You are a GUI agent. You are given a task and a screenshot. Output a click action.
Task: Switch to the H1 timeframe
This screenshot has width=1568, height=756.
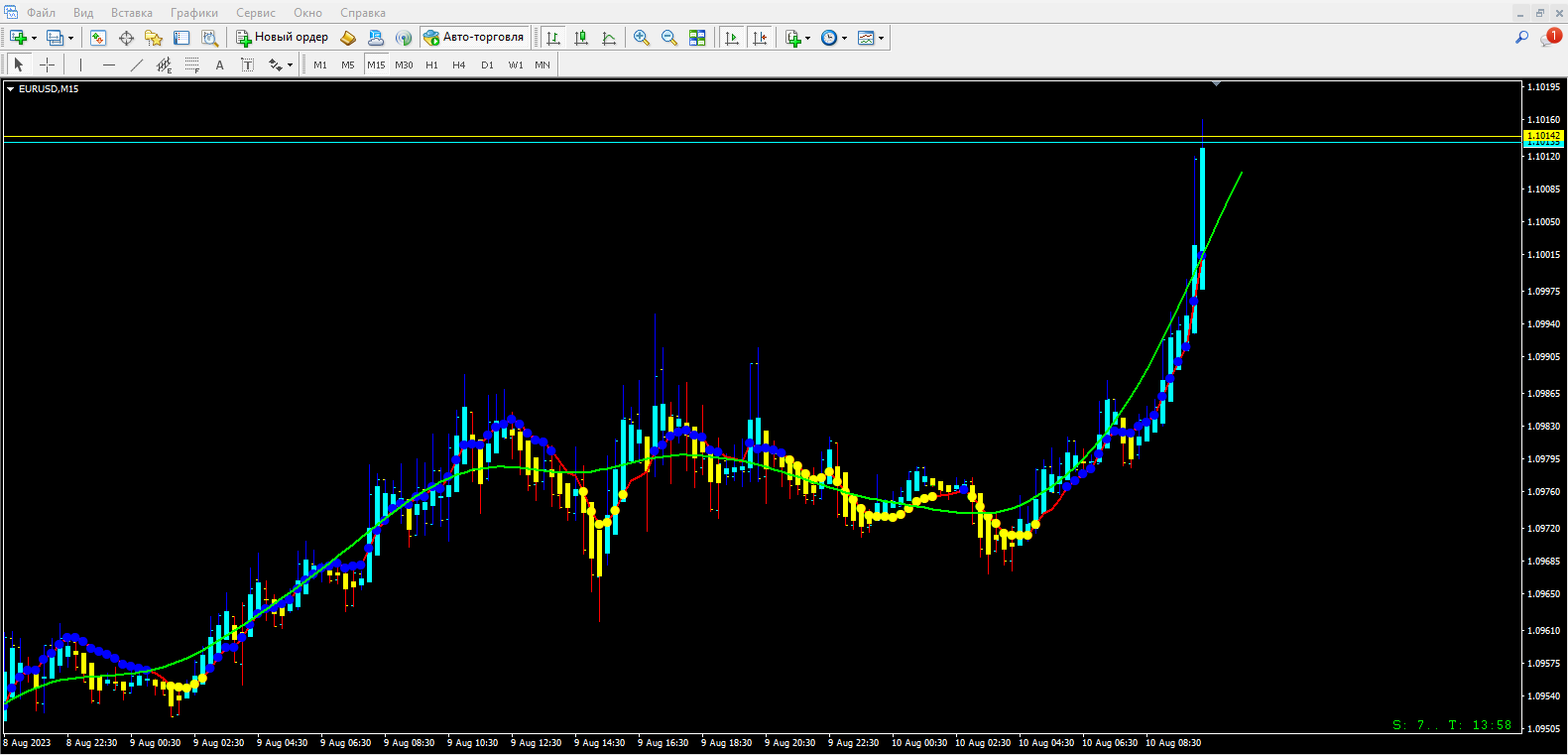pos(431,64)
